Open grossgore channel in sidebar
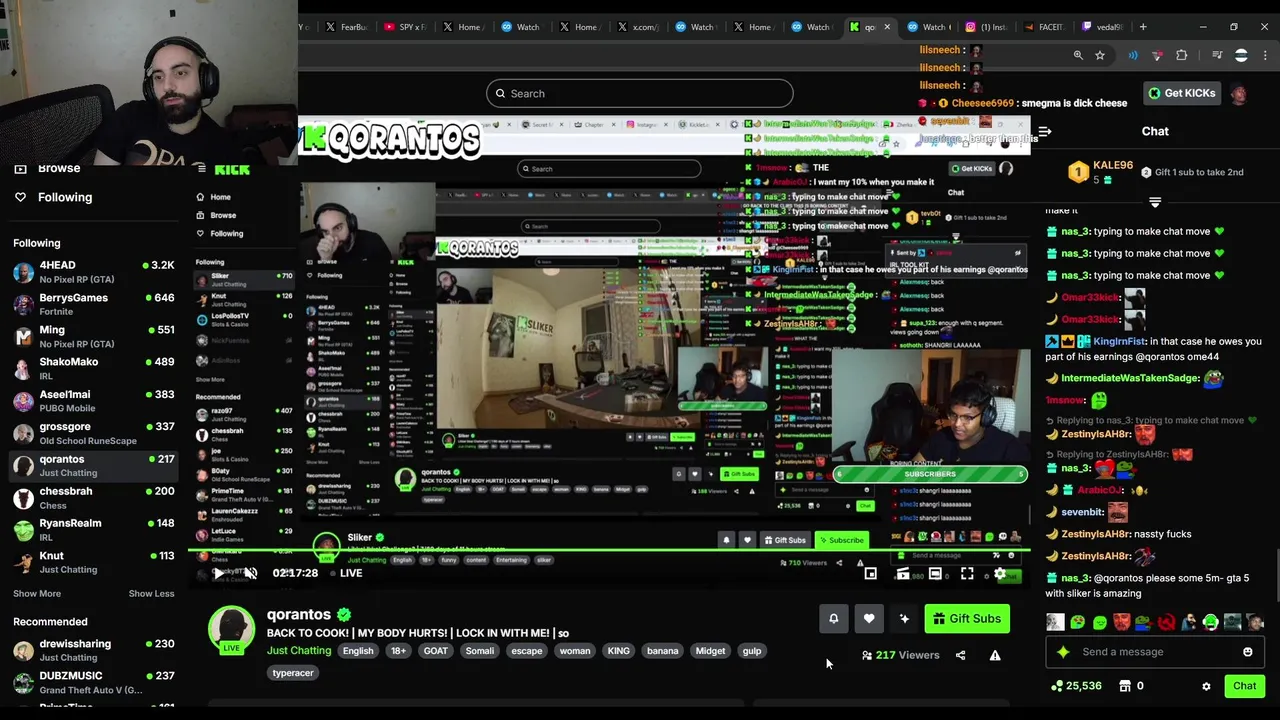Viewport: 1280px width, 720px height. (93, 433)
